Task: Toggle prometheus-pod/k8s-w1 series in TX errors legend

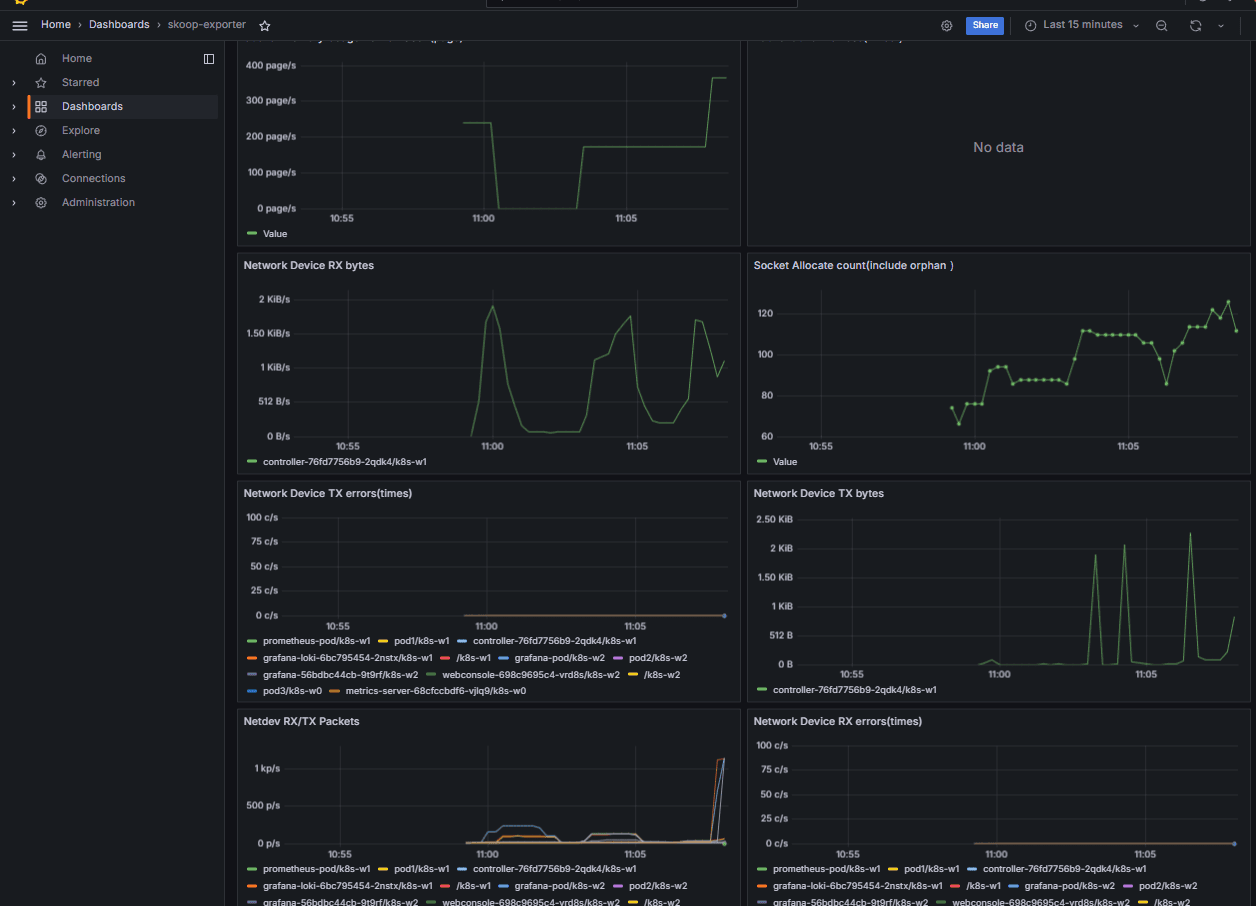Action: [x=316, y=641]
